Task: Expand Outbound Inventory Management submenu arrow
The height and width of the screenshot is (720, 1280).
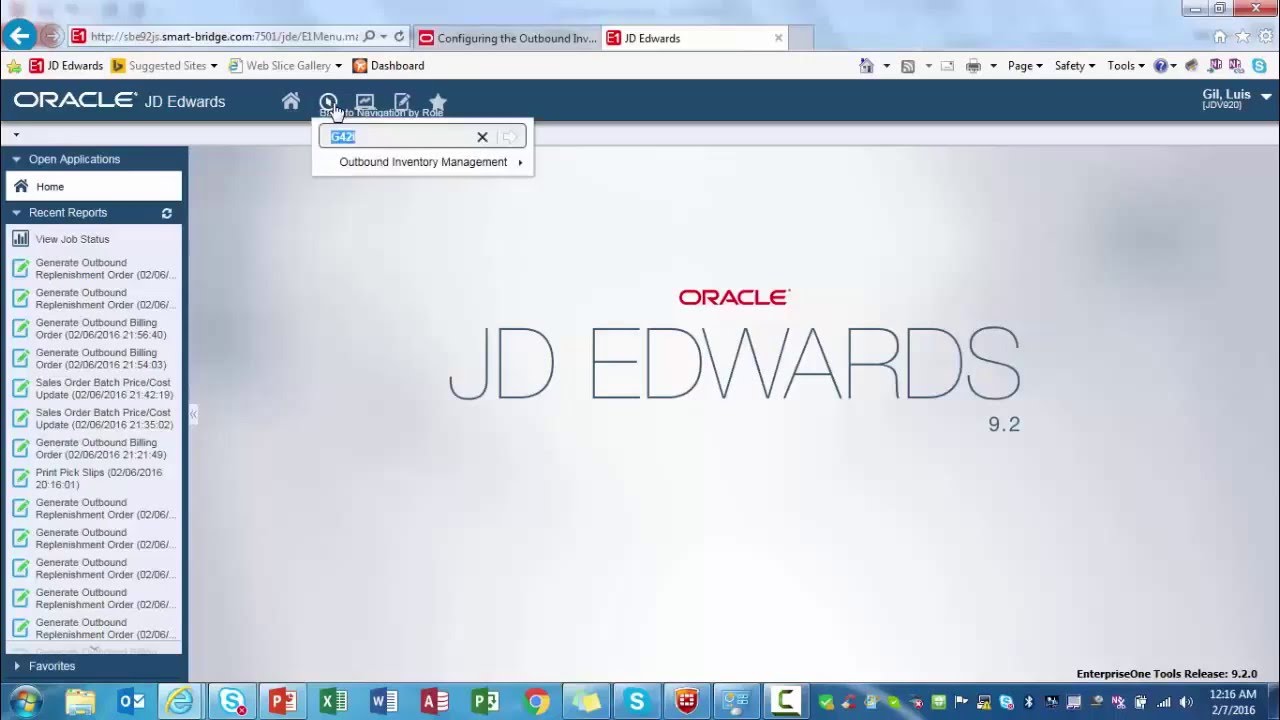Action: pos(520,162)
